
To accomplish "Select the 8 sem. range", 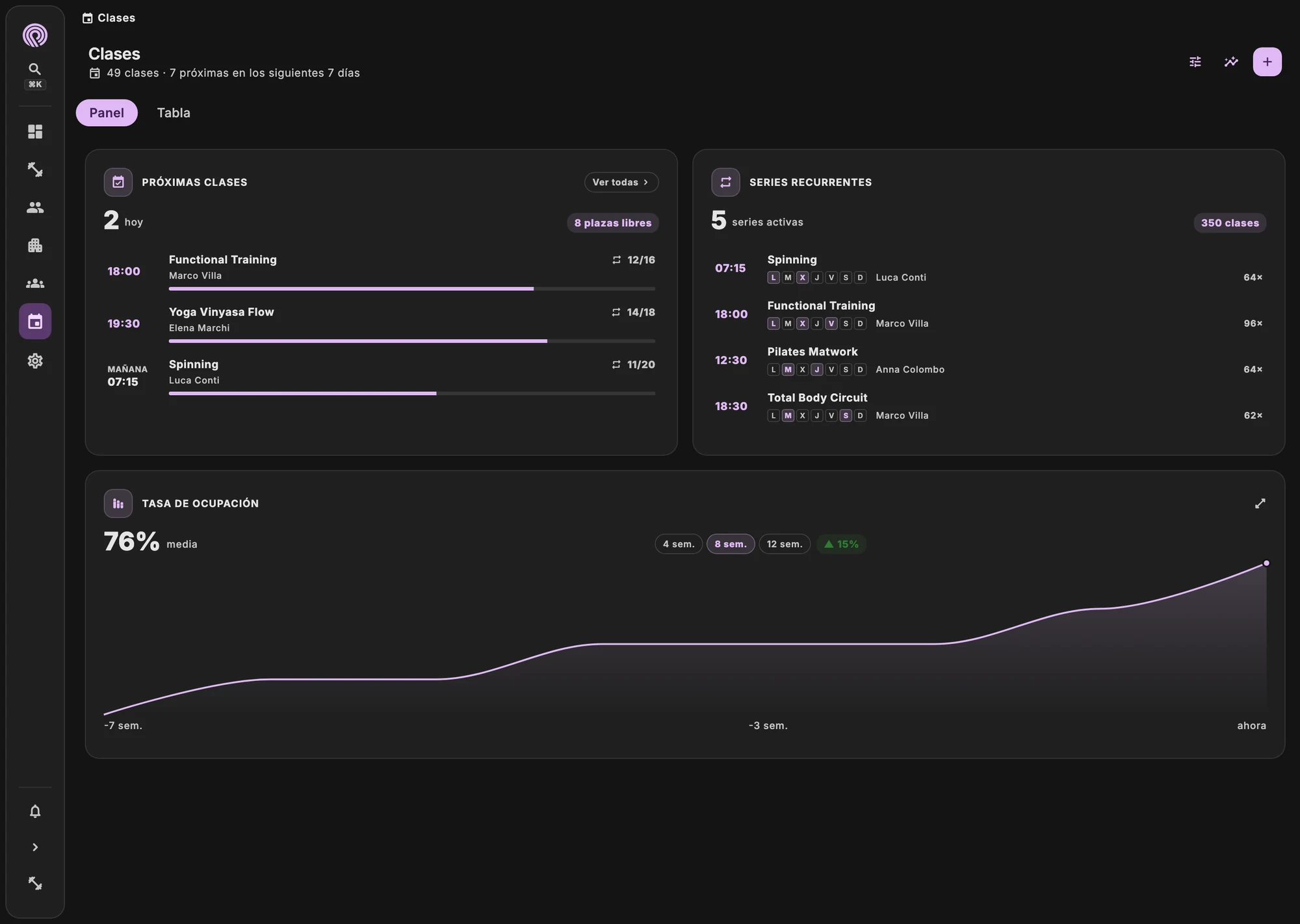I will [731, 544].
